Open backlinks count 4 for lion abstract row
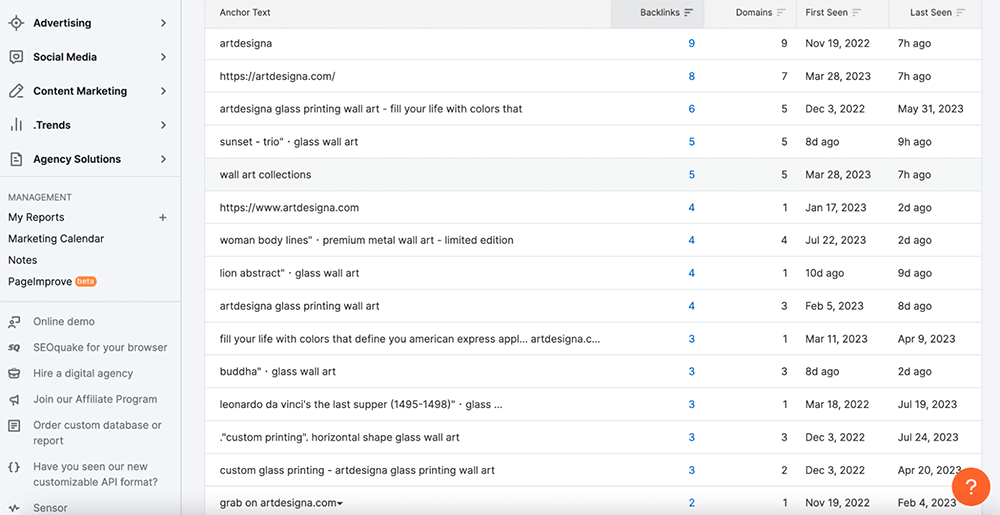 [691, 273]
